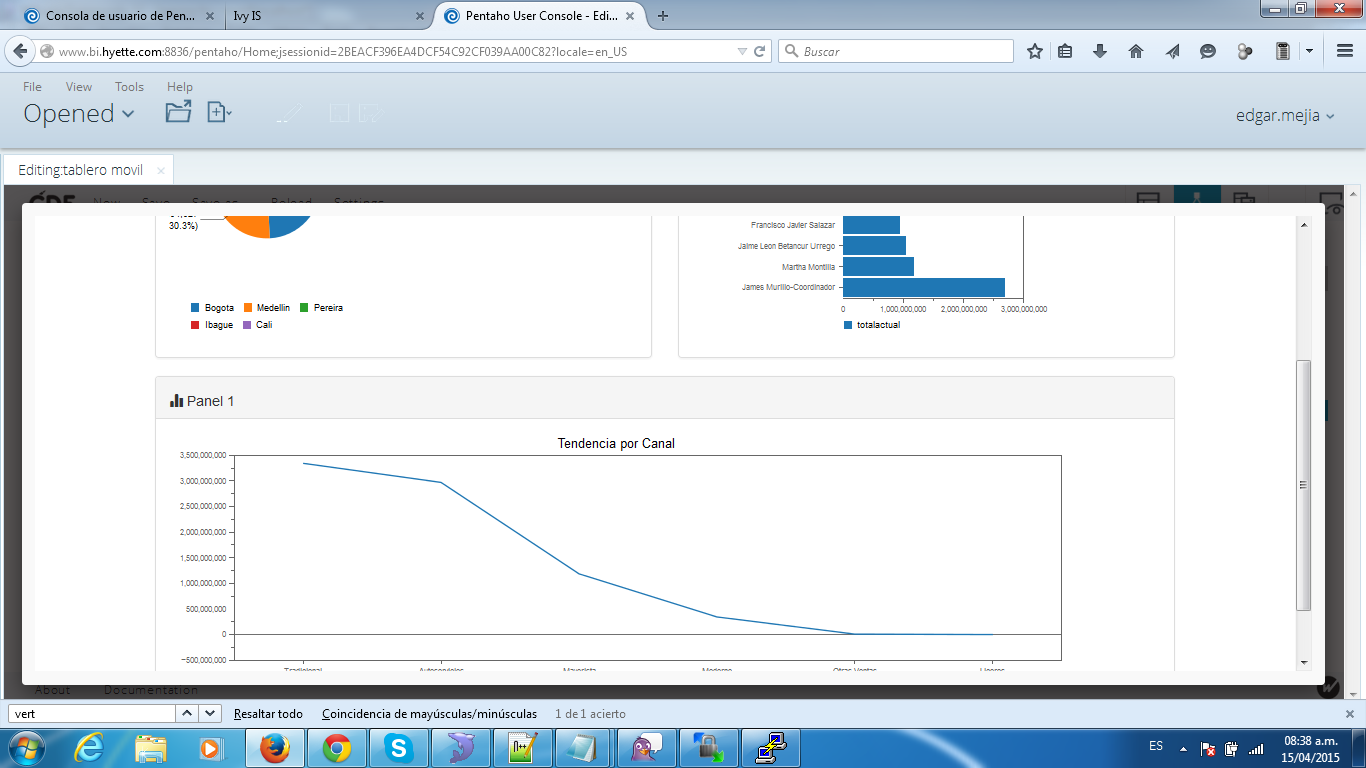Open the Firefox hamburger menu
The width and height of the screenshot is (1366, 768).
pyautogui.click(x=1345, y=51)
